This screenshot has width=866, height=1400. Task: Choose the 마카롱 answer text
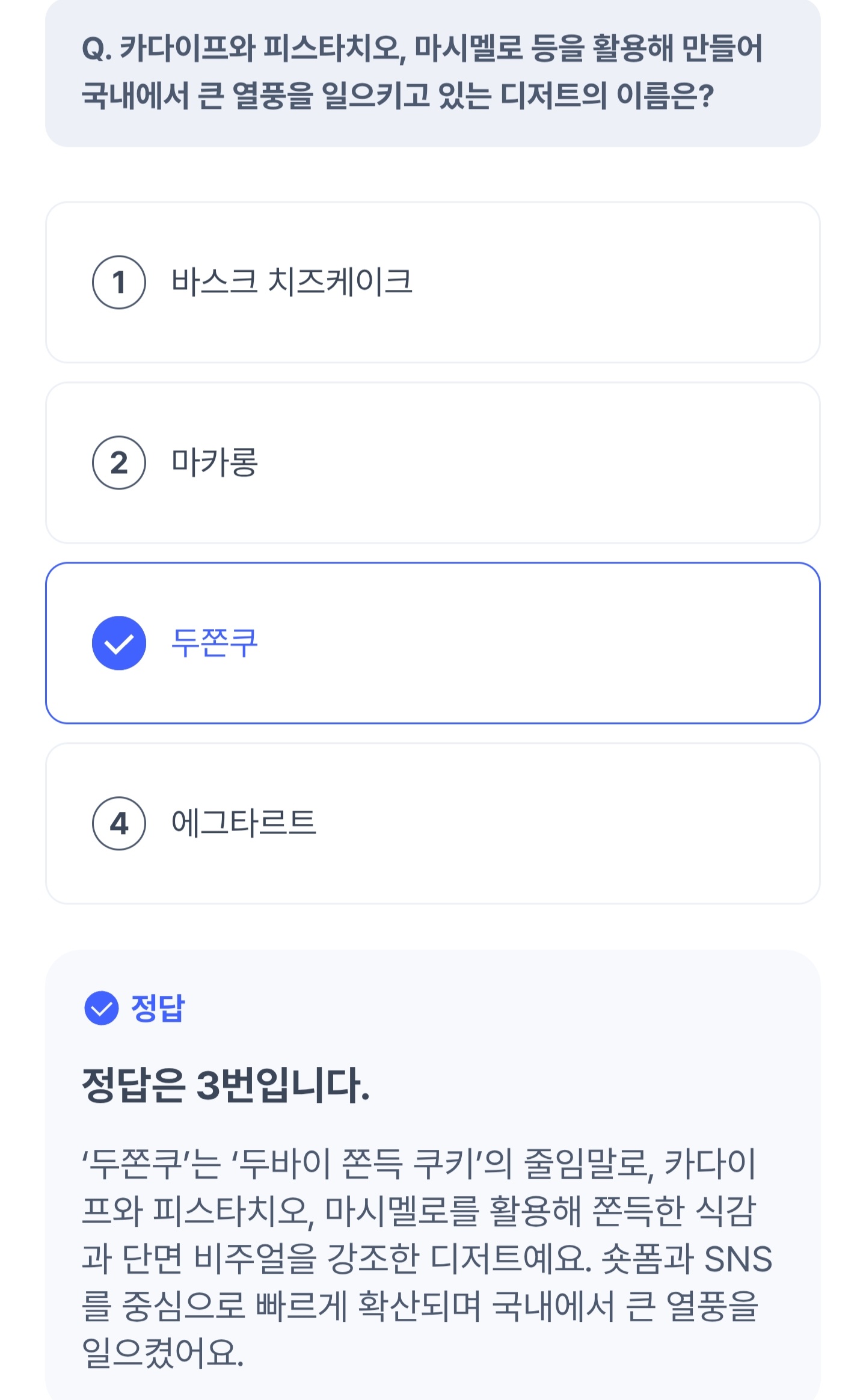tap(215, 462)
